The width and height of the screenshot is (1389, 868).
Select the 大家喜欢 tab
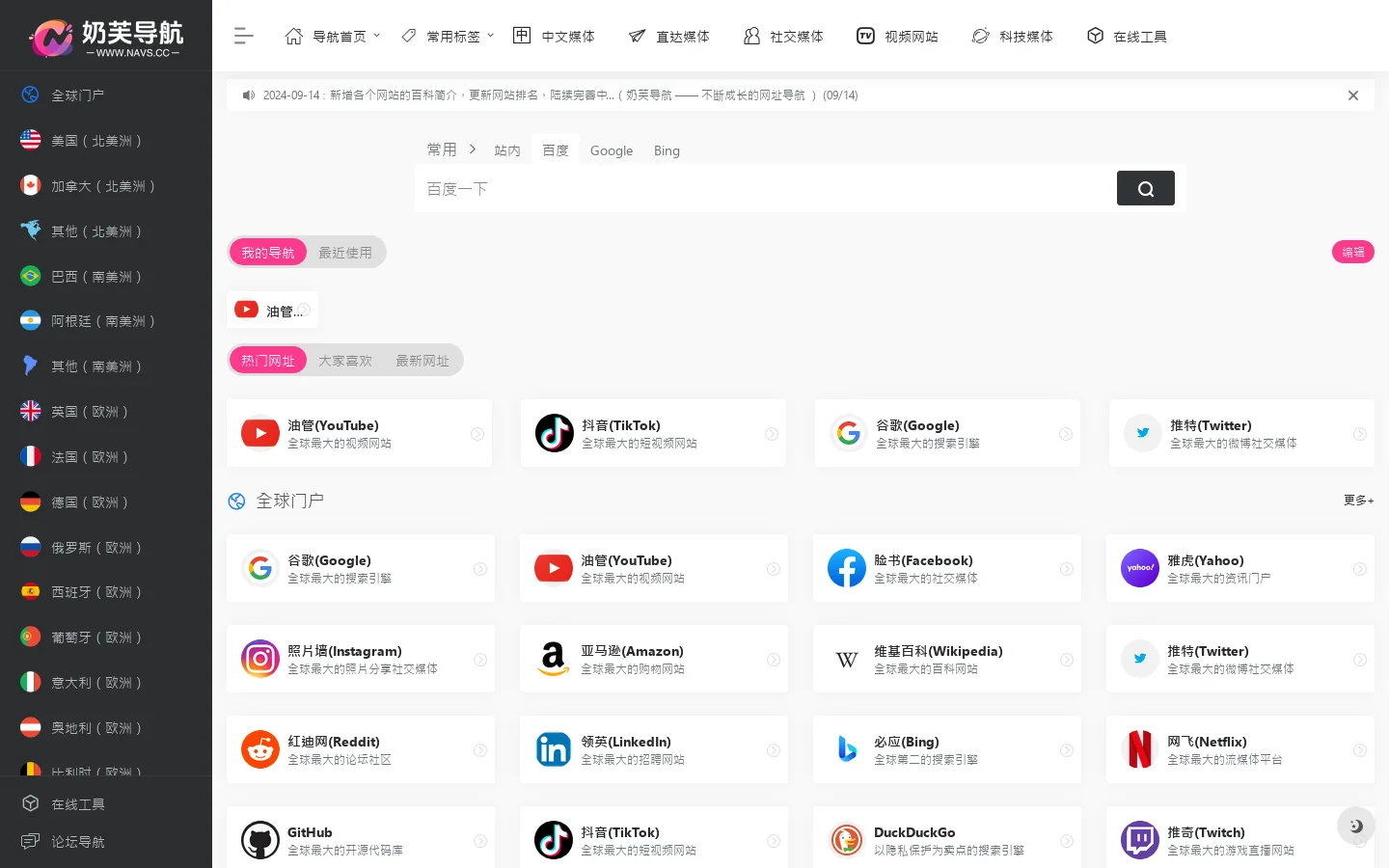[x=345, y=360]
